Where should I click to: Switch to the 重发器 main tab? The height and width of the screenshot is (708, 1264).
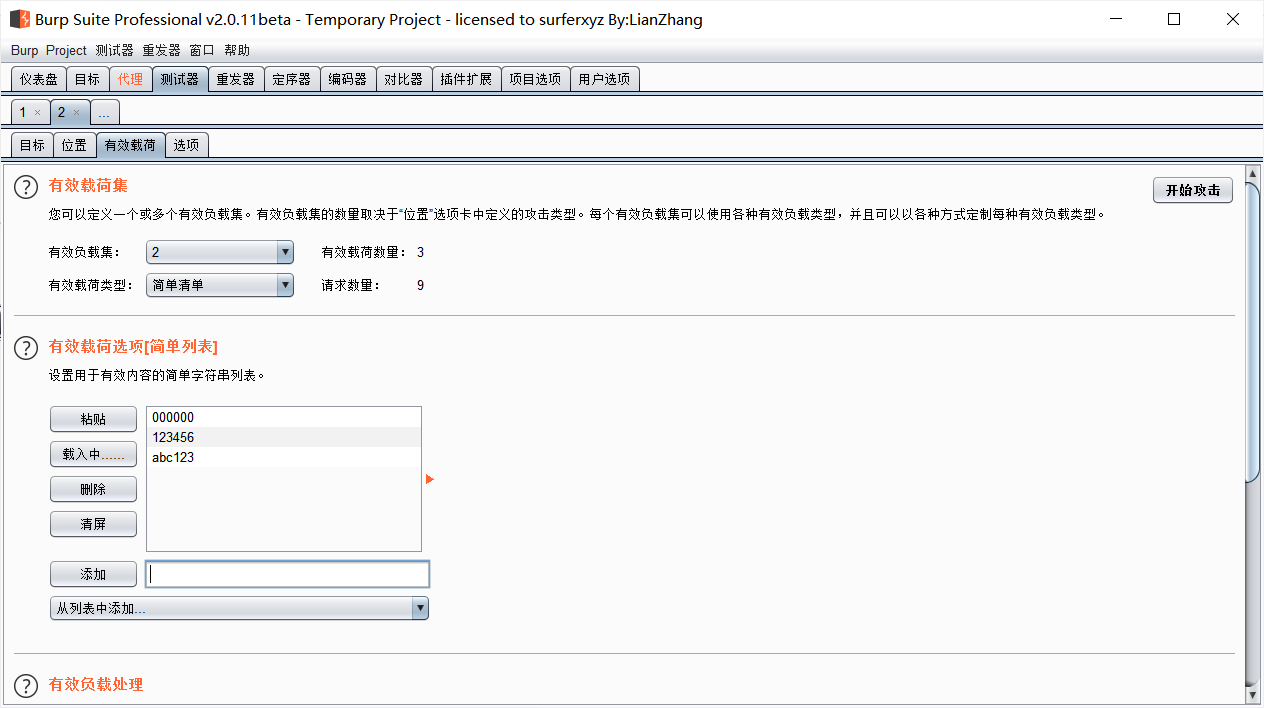tap(236, 79)
